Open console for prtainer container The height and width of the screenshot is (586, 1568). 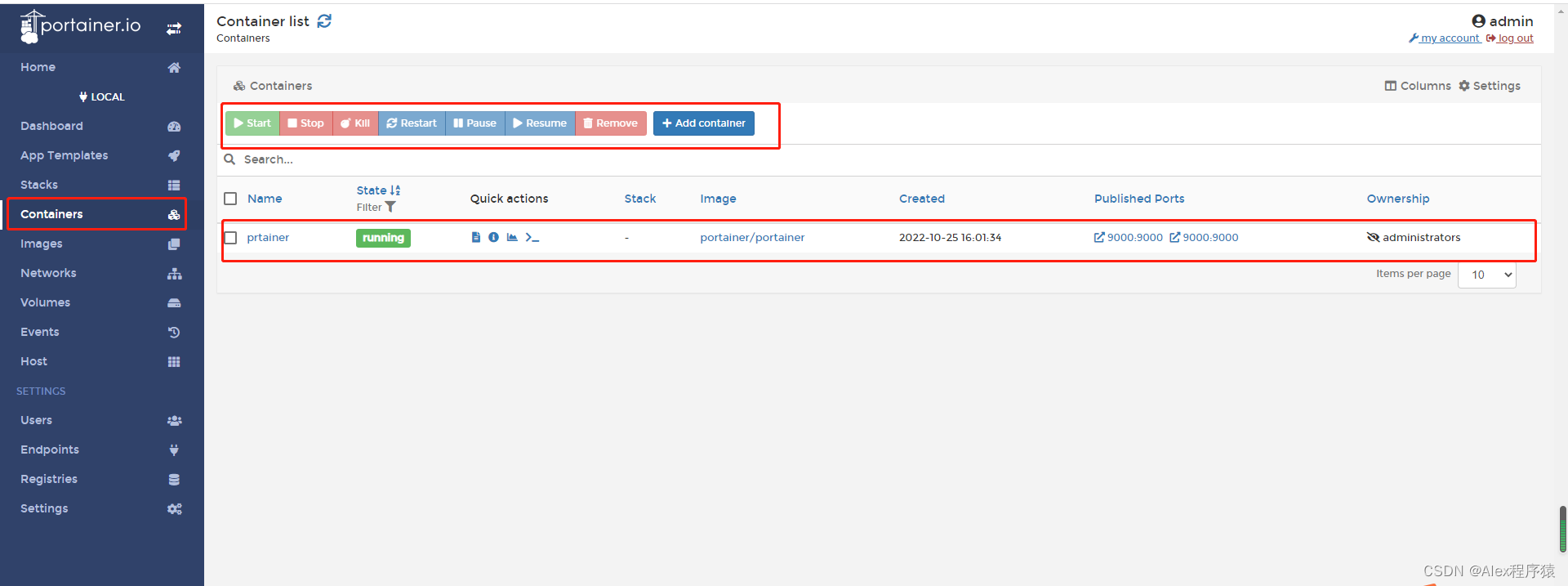coord(532,237)
